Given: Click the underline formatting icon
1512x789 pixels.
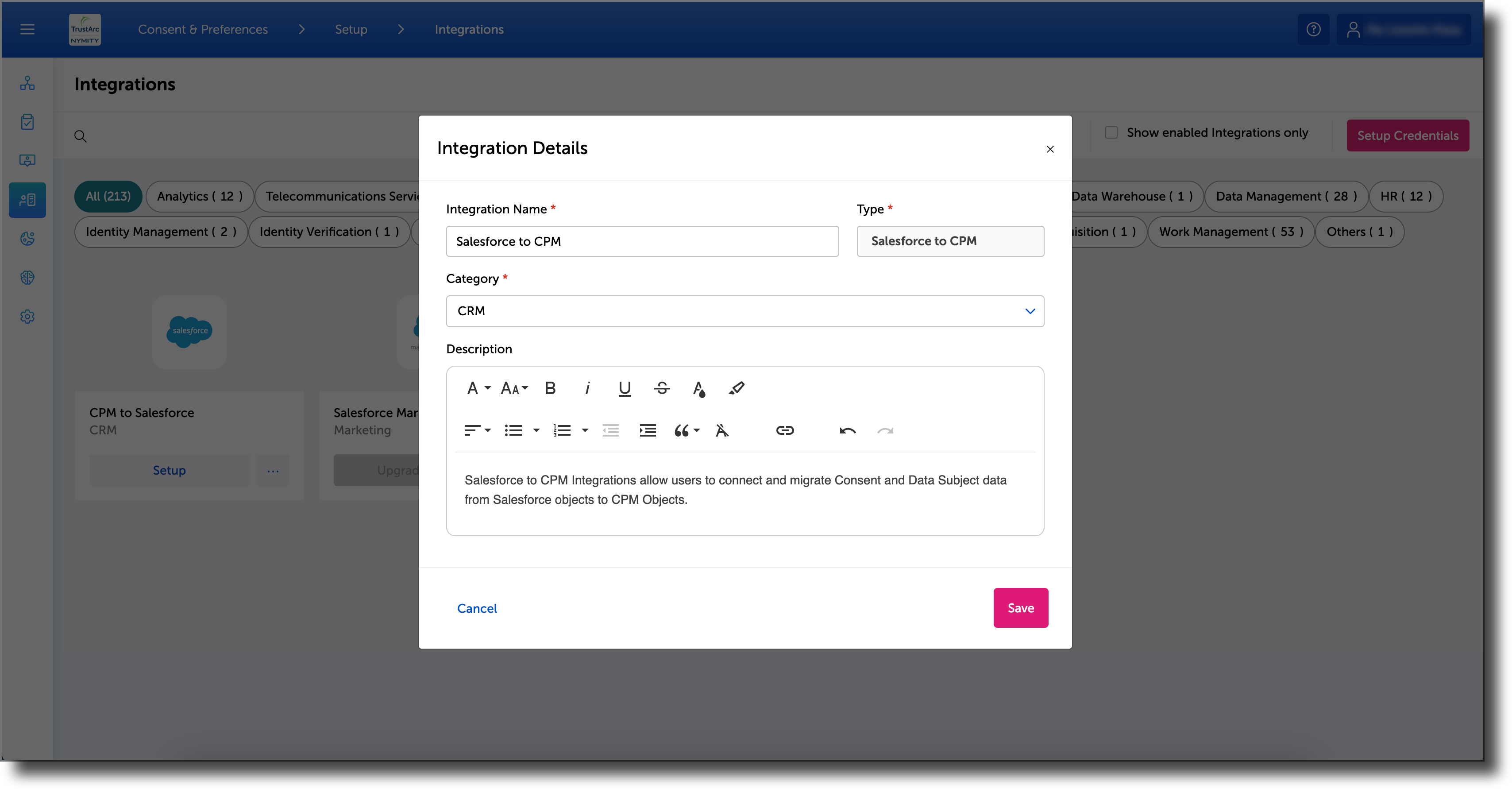Looking at the screenshot, I should (625, 388).
